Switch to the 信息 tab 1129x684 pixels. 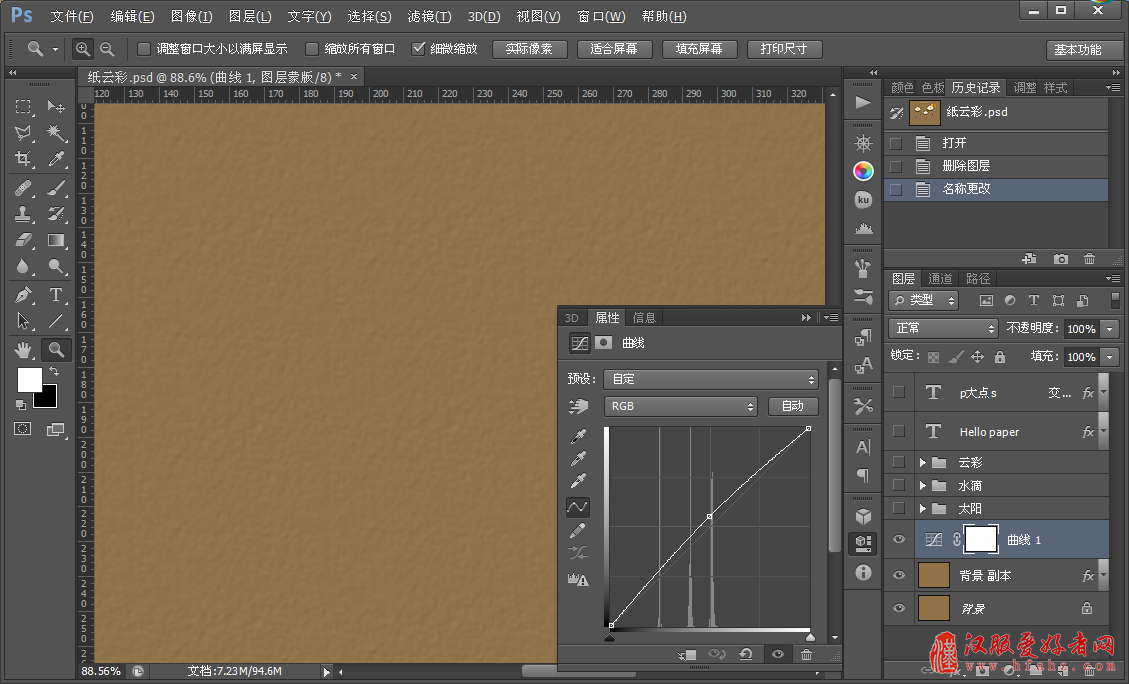644,318
